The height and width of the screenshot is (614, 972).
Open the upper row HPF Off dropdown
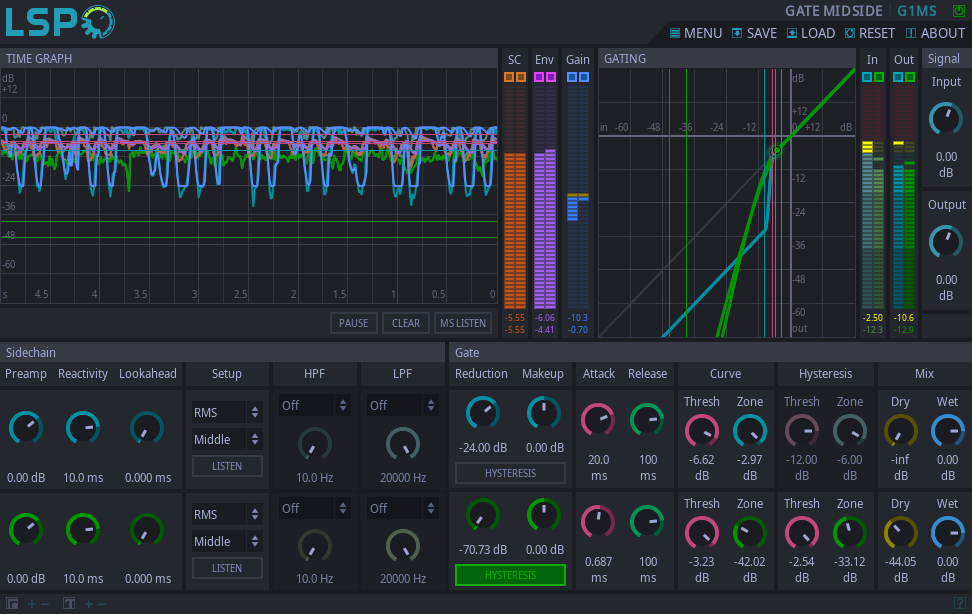tap(314, 406)
